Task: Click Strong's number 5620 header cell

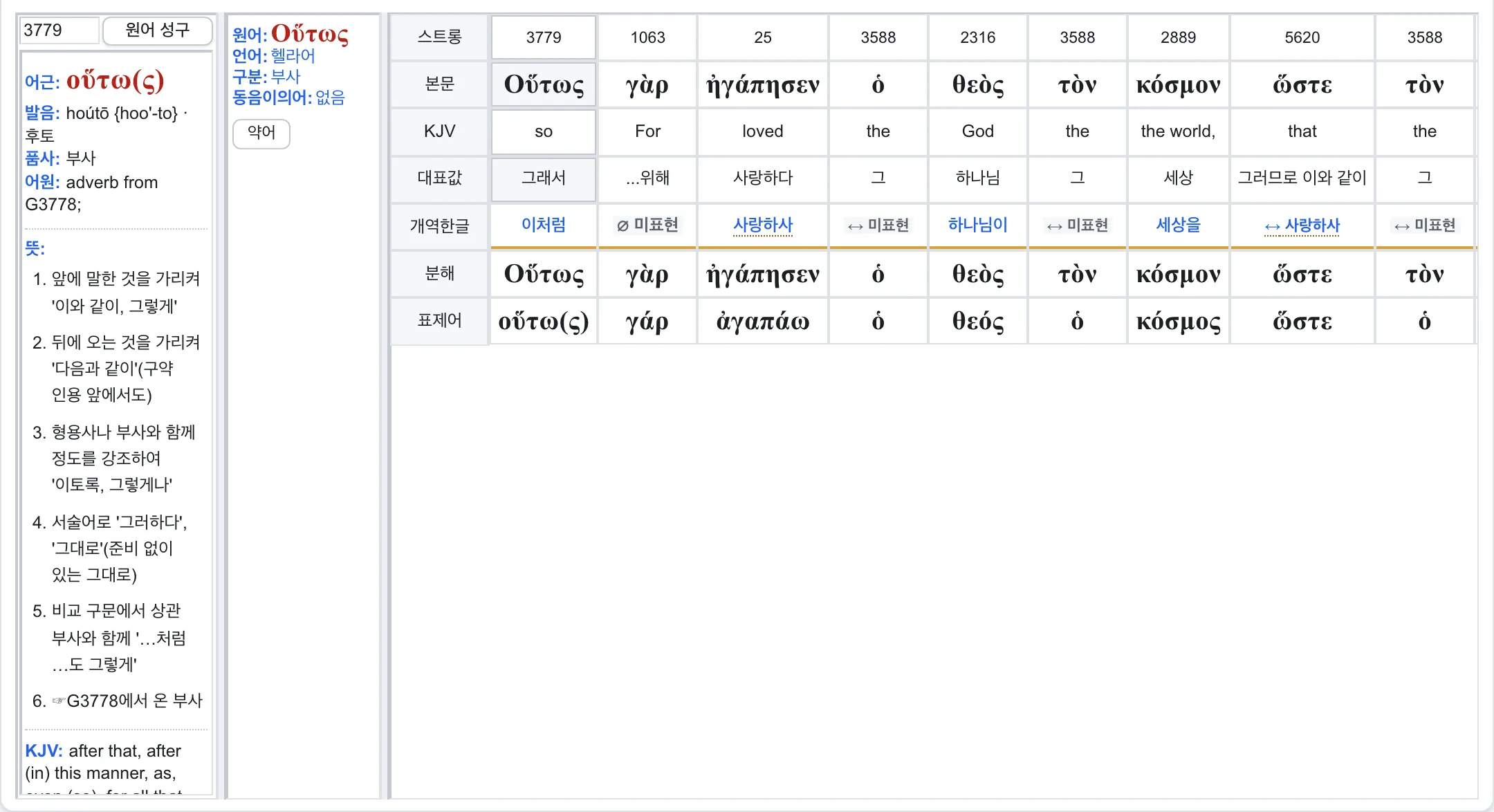Action: pos(1302,37)
